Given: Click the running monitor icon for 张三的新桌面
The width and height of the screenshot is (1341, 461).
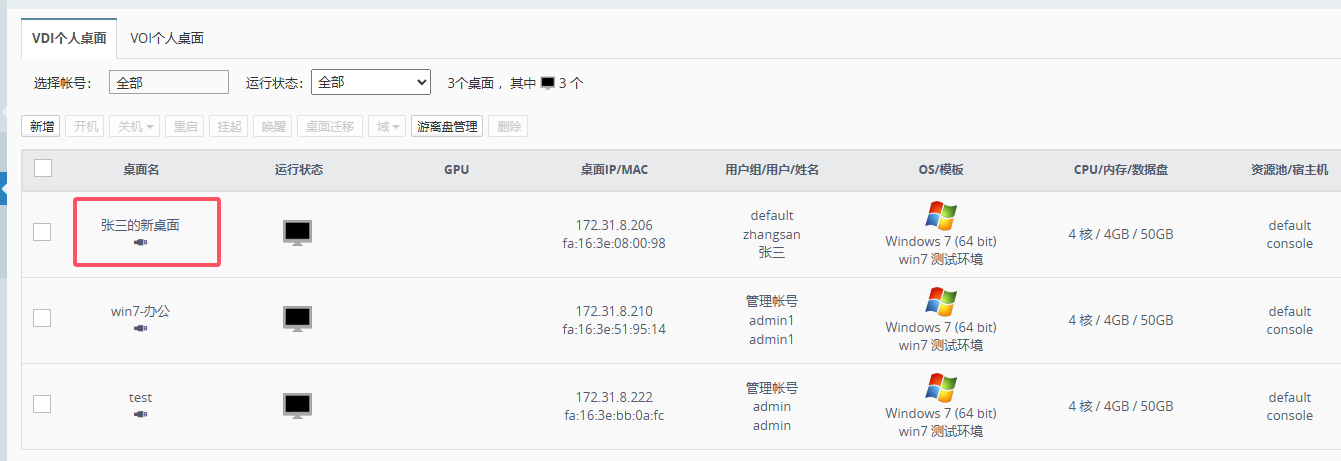Looking at the screenshot, I should click(297, 232).
